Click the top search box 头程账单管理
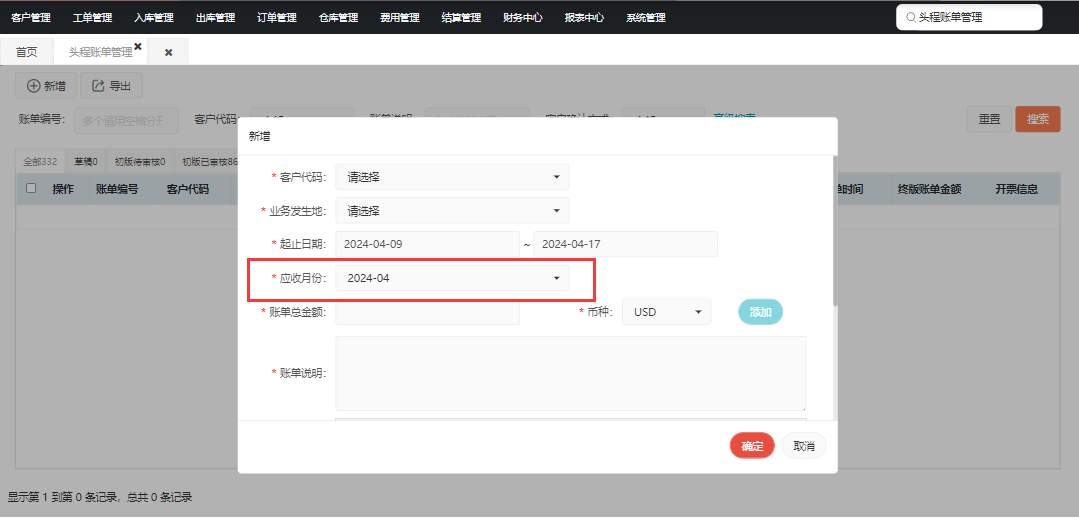Screen dimensions: 1079x518 tap(969, 18)
